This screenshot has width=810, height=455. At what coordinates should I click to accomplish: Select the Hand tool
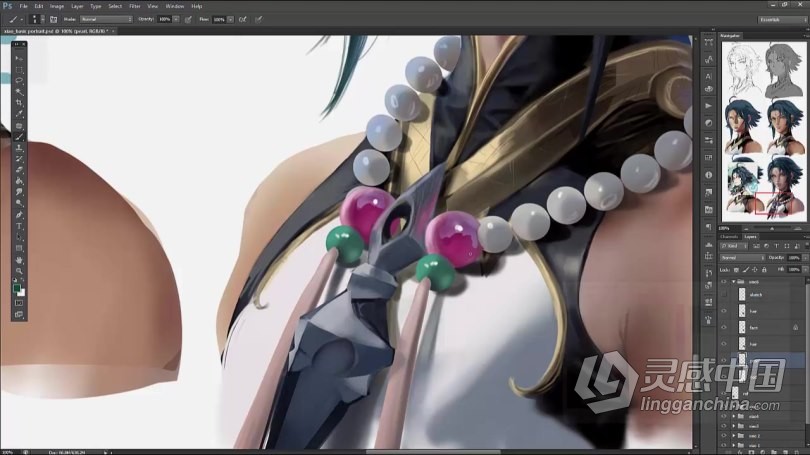pos(19,260)
